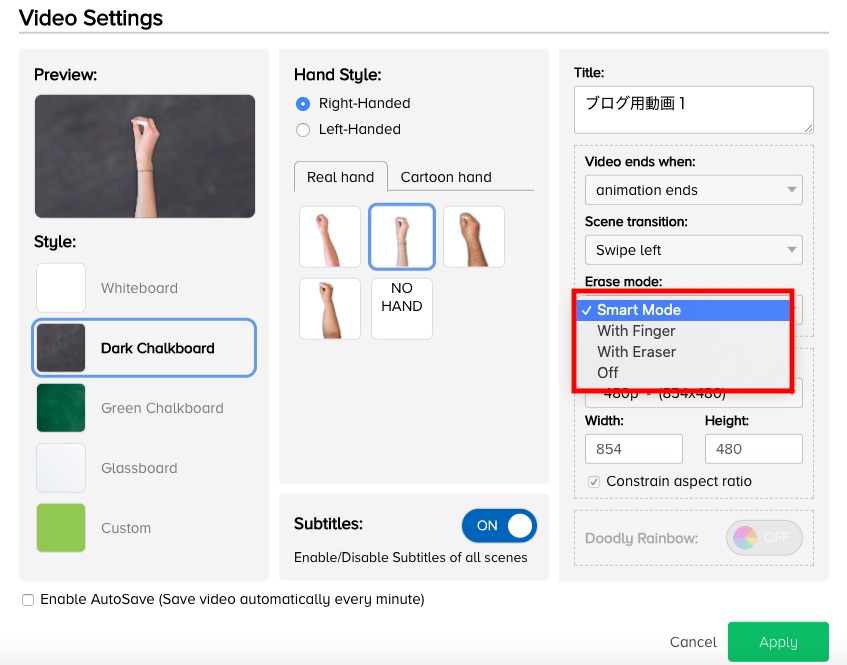
Task: Click the Width input field
Action: click(634, 448)
